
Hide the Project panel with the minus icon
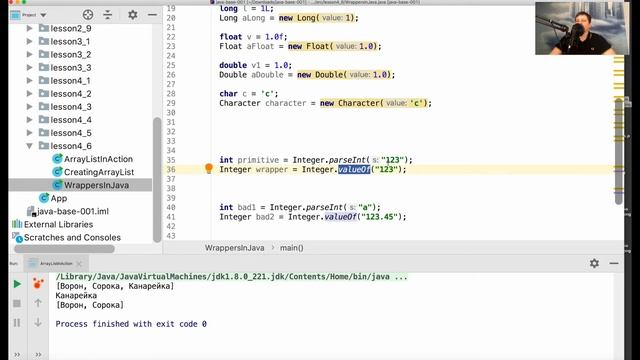pyautogui.click(x=152, y=15)
